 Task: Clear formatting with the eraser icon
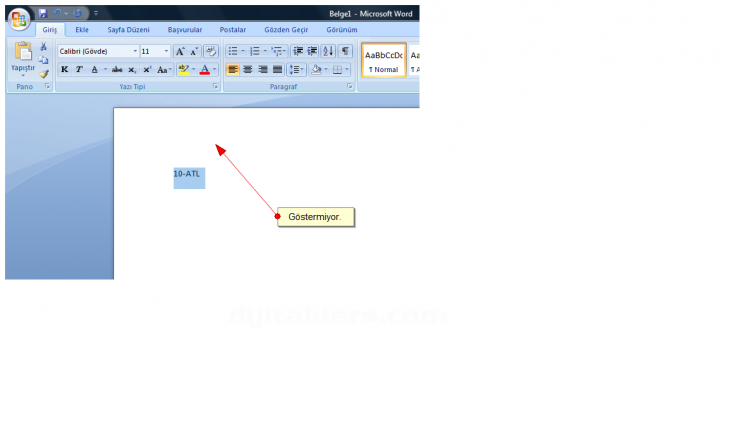coord(210,51)
